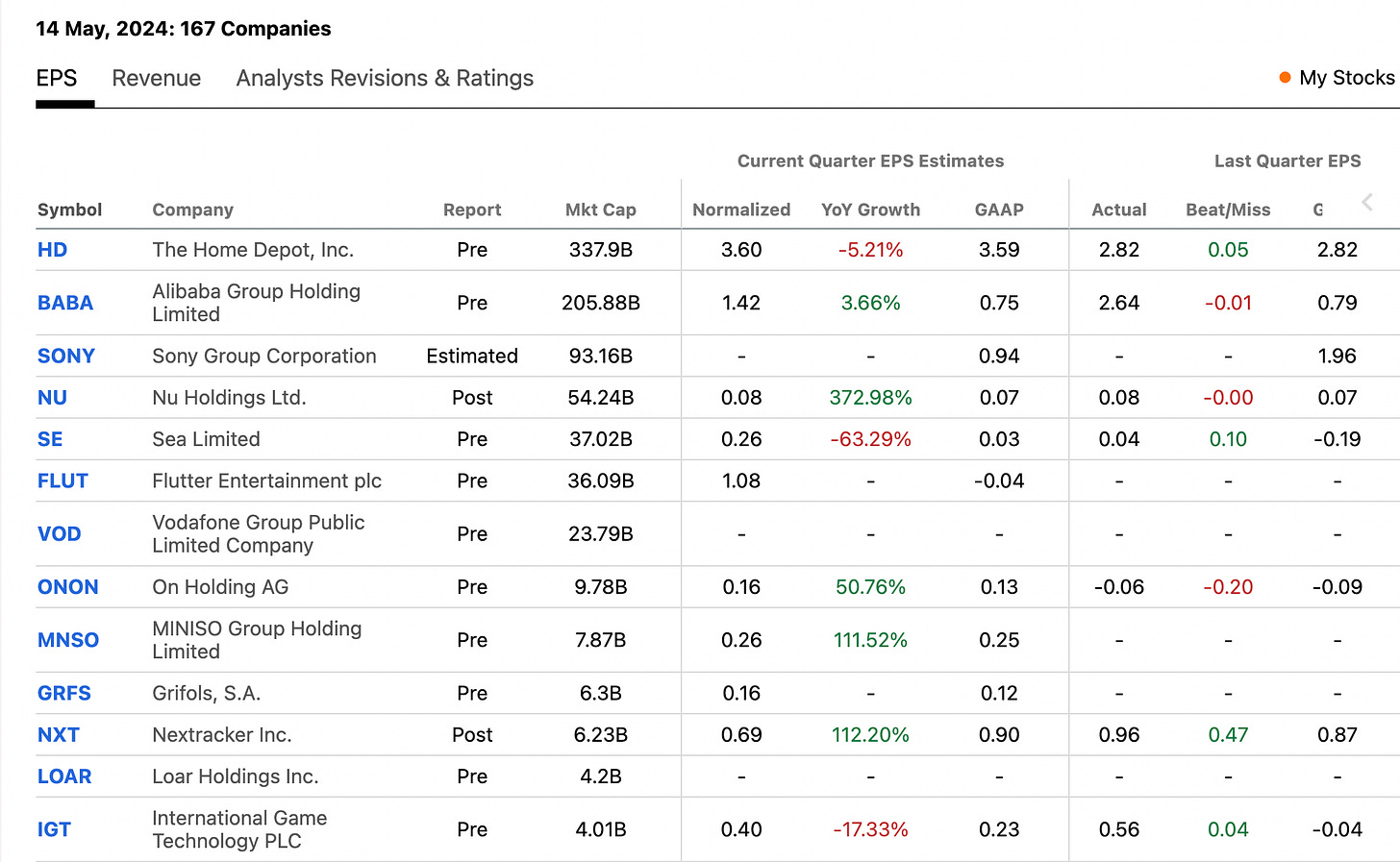This screenshot has height=862, width=1400.
Task: Click MINISO Group Holding Limited name
Action: [257, 640]
